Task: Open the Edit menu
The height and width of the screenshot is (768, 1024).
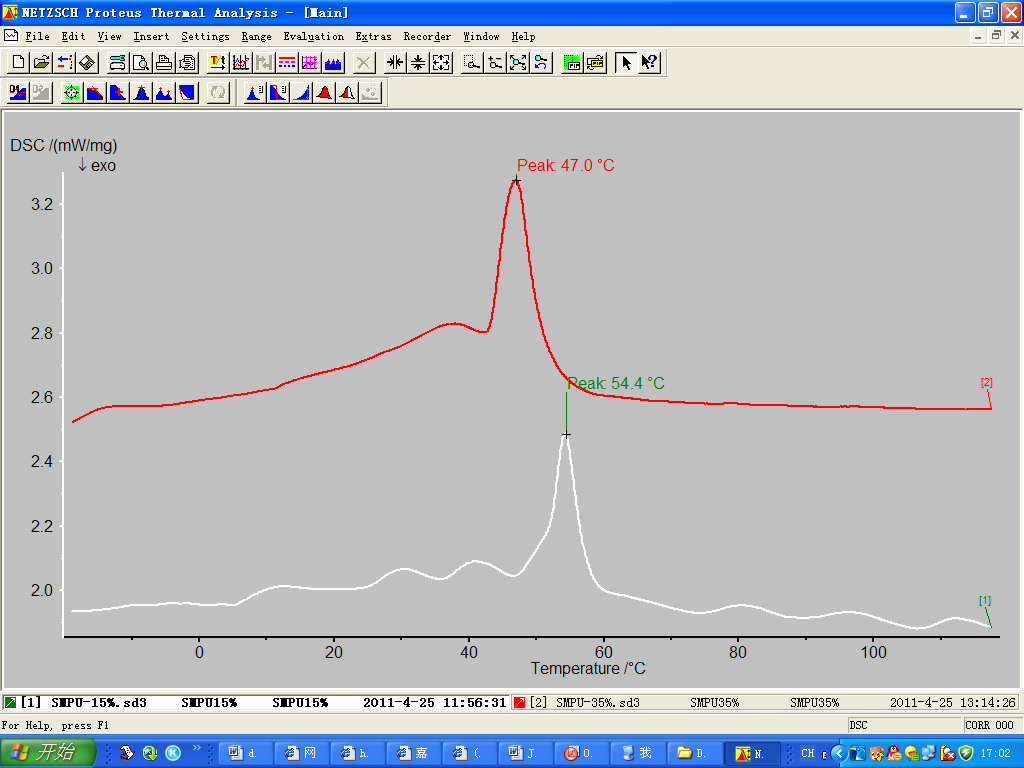Action: (74, 37)
